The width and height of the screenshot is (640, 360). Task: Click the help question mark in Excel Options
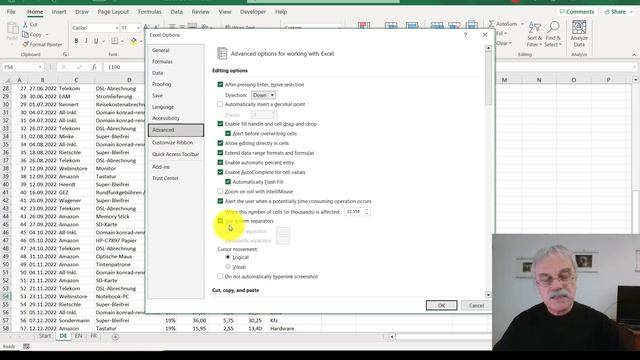pyautogui.click(x=465, y=35)
